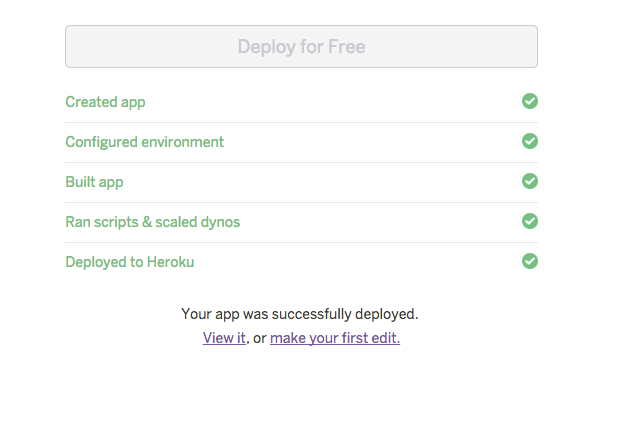Open the deployed app via View it

pyautogui.click(x=224, y=338)
